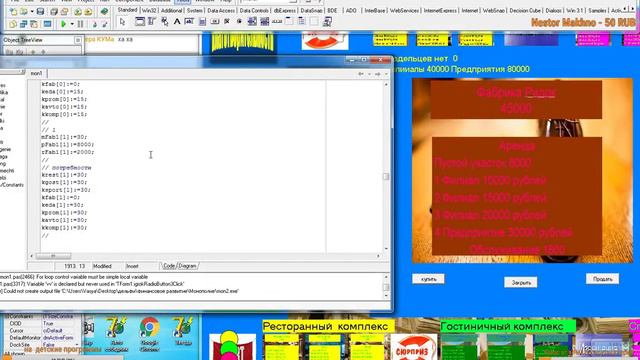Screen dimensions: 640x360
Task: Select the ListBox component icon
Action: coord(252,21)
